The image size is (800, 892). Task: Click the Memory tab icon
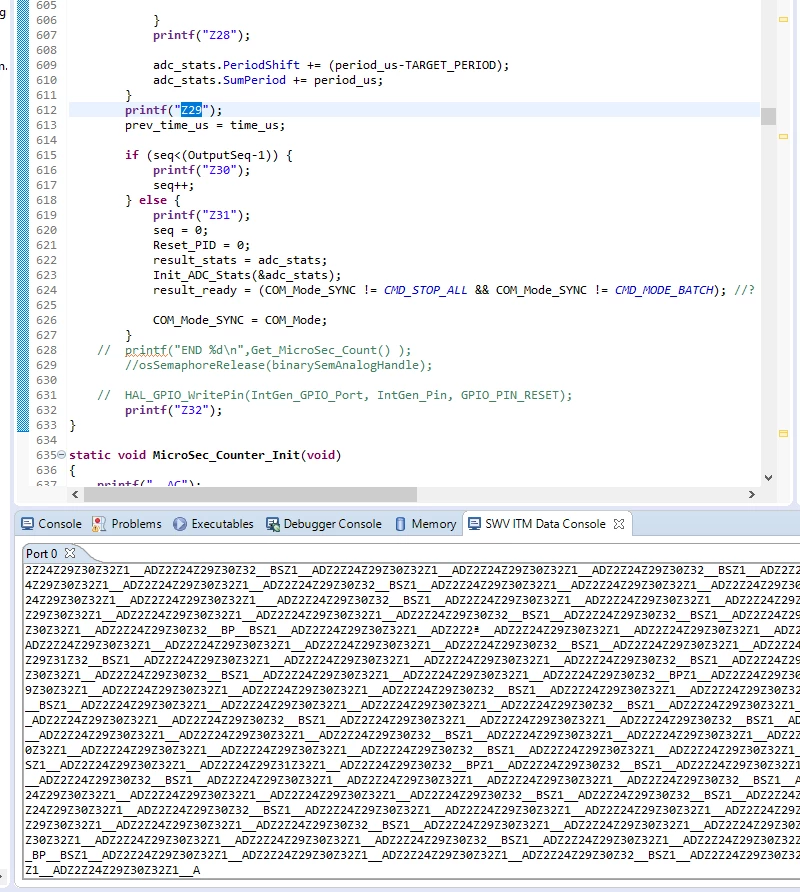[401, 524]
